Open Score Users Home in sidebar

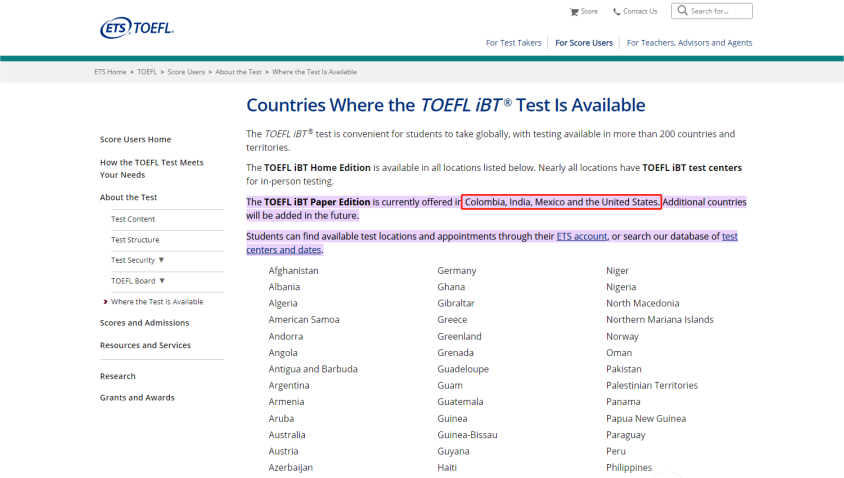tap(135, 139)
